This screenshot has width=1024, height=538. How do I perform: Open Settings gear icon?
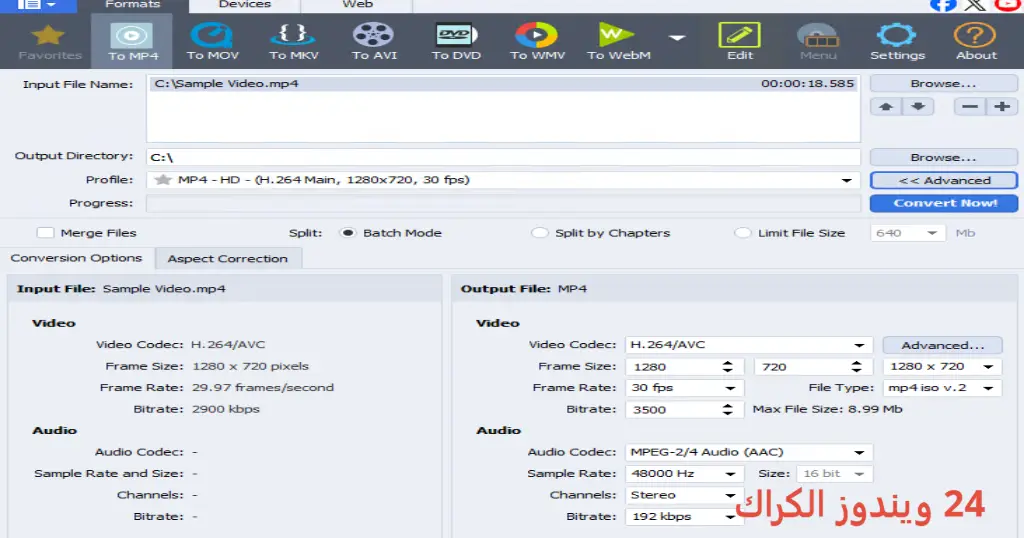[x=897, y=41]
